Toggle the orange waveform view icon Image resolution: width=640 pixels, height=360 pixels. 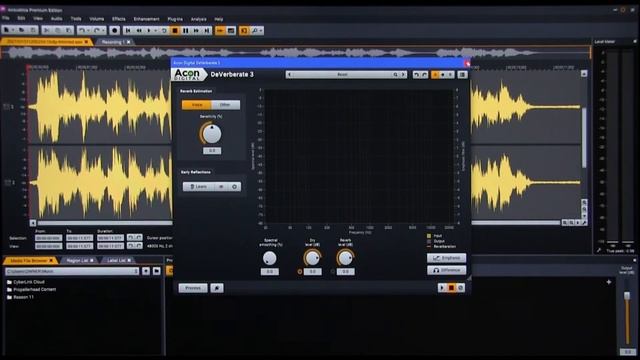(x=220, y=31)
